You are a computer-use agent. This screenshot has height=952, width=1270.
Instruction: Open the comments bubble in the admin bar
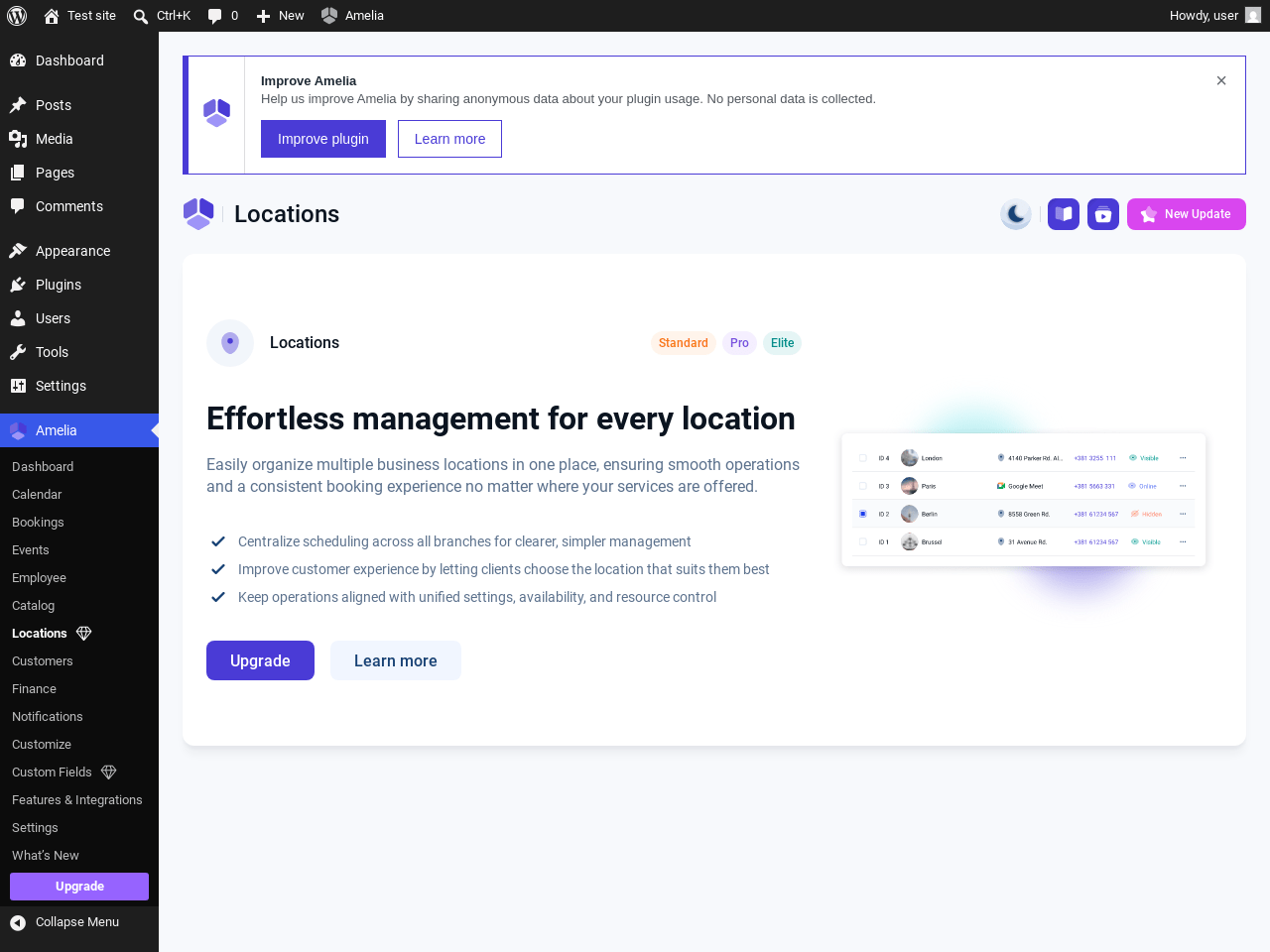223,16
